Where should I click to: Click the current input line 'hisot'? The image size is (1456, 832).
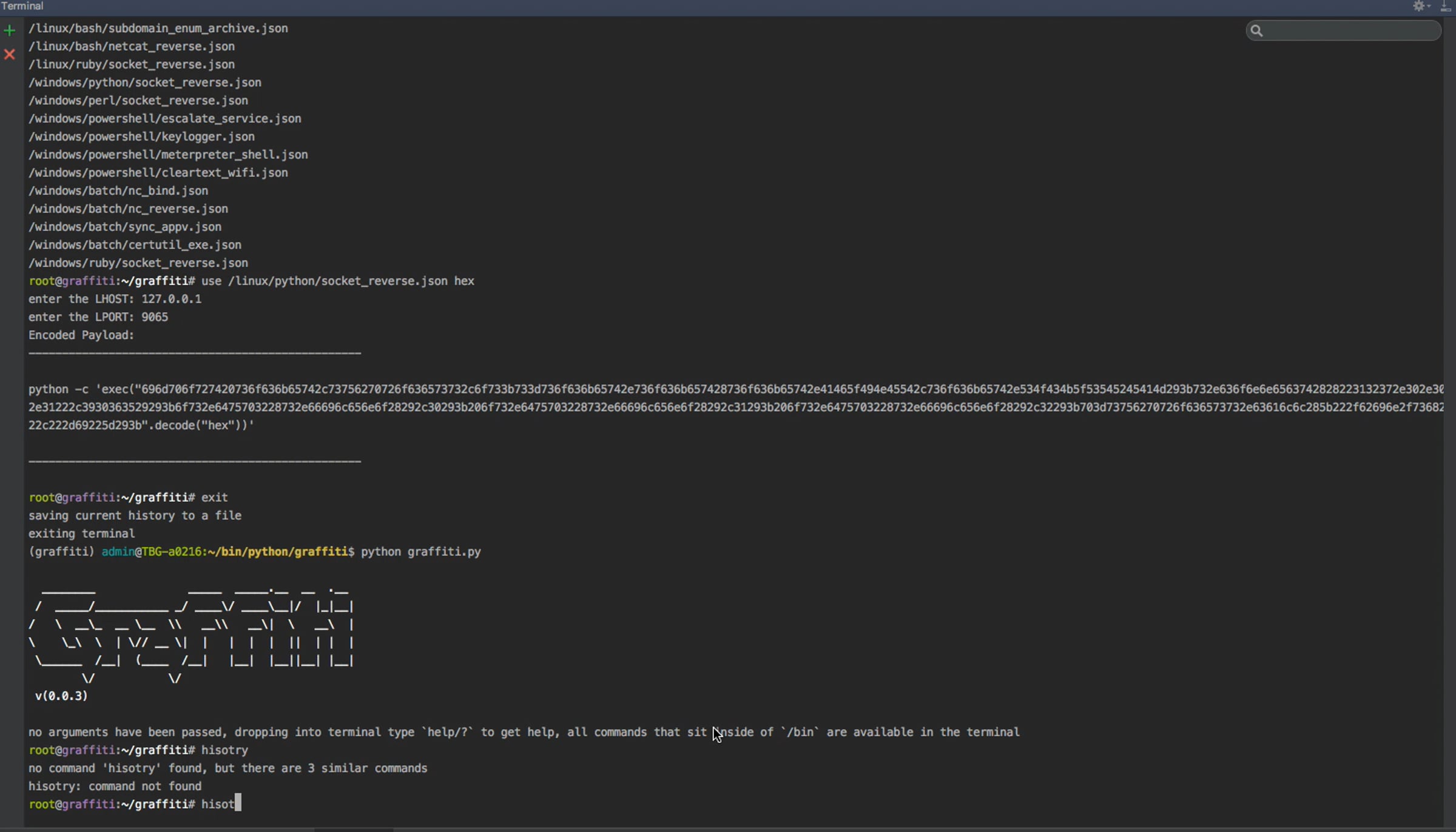click(135, 805)
